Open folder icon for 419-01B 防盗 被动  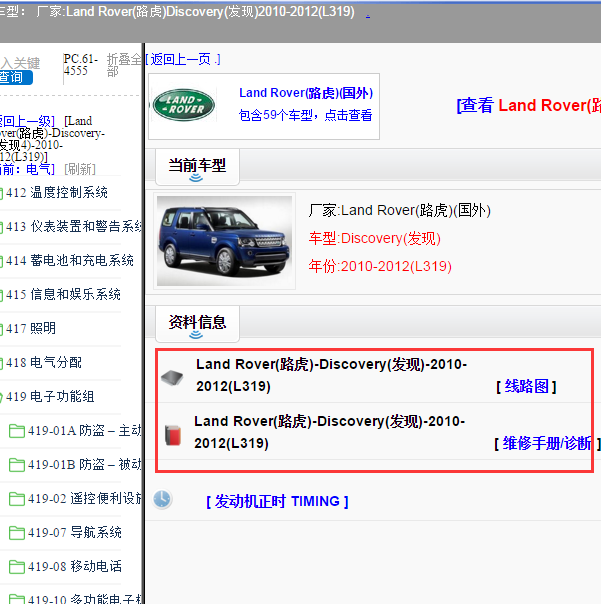click(x=17, y=465)
